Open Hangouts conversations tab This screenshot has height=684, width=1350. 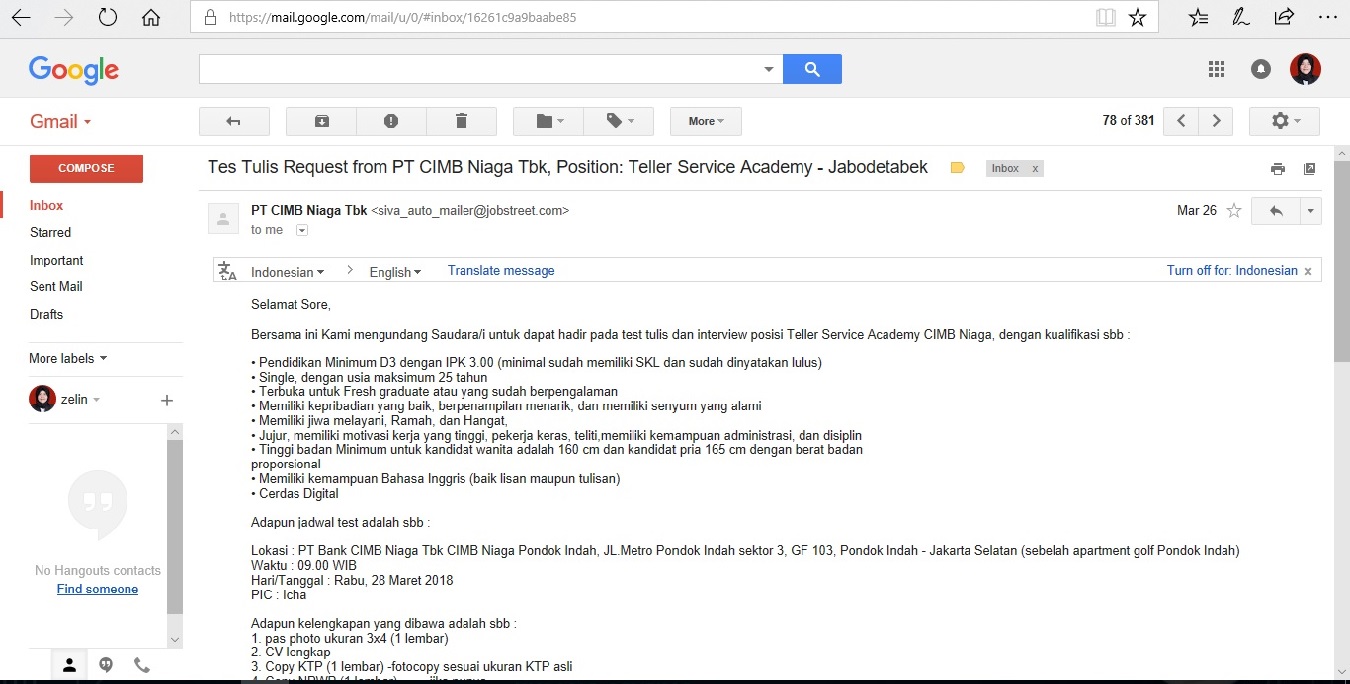coord(106,665)
